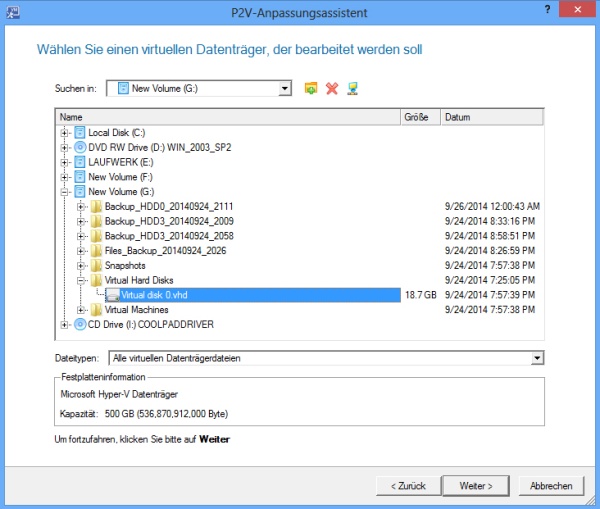Expand the Backup_HDD3_20140924_2009 folder node
This screenshot has height=509, width=600.
tap(80, 221)
